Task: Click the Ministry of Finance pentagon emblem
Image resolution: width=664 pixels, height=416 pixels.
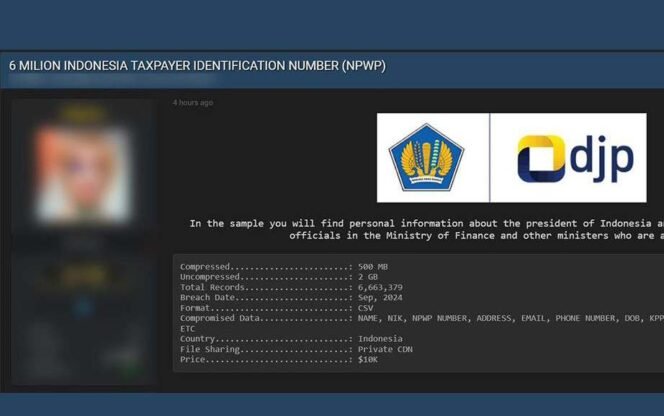Action: [432, 158]
